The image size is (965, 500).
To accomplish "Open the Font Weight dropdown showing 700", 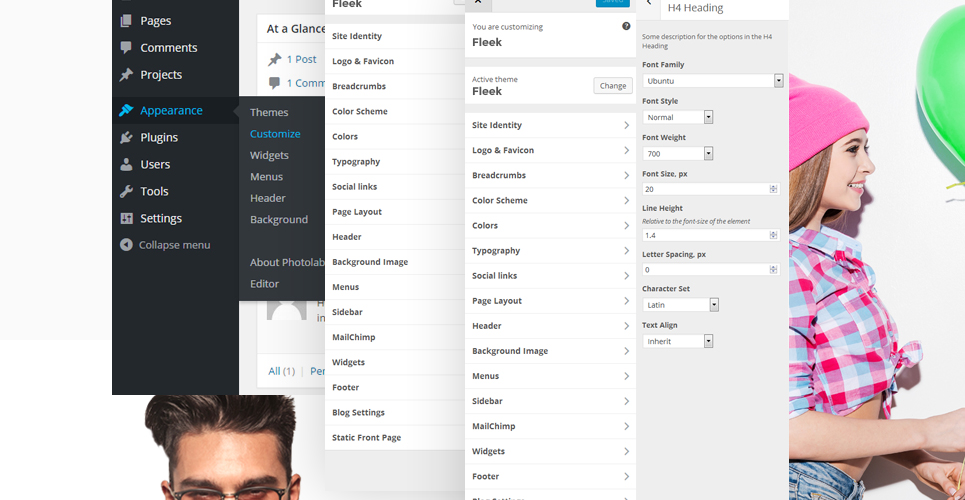I will pos(678,153).
